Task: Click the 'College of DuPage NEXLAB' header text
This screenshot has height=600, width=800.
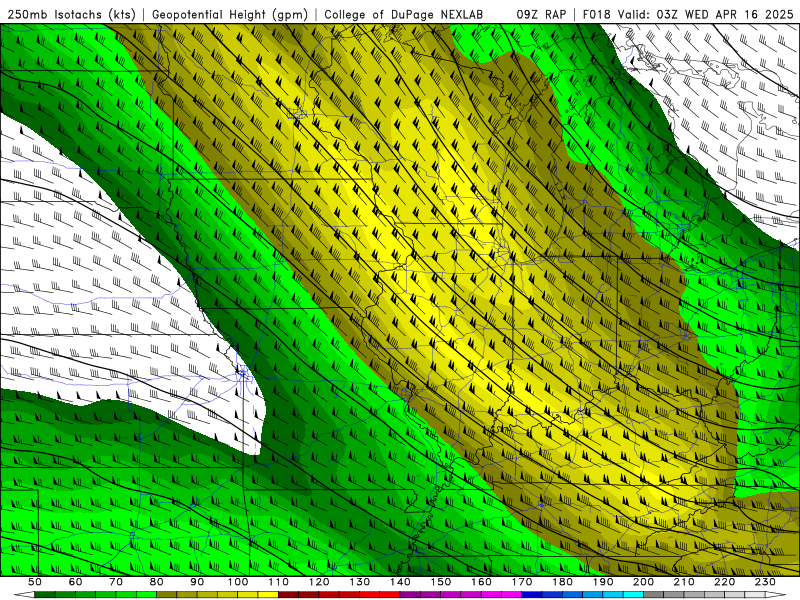Action: pos(404,15)
